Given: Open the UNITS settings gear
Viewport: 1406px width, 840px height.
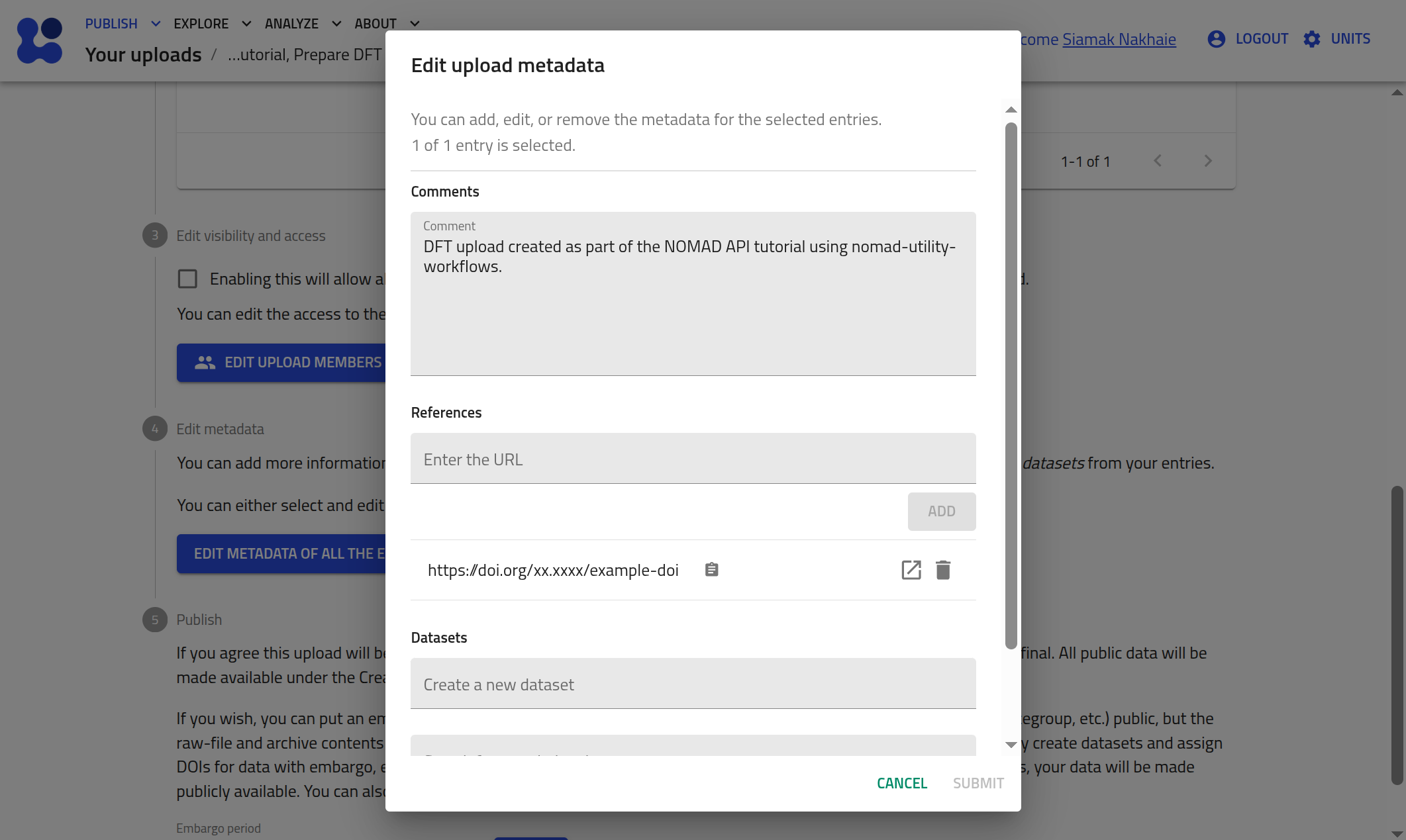Looking at the screenshot, I should click(1311, 39).
